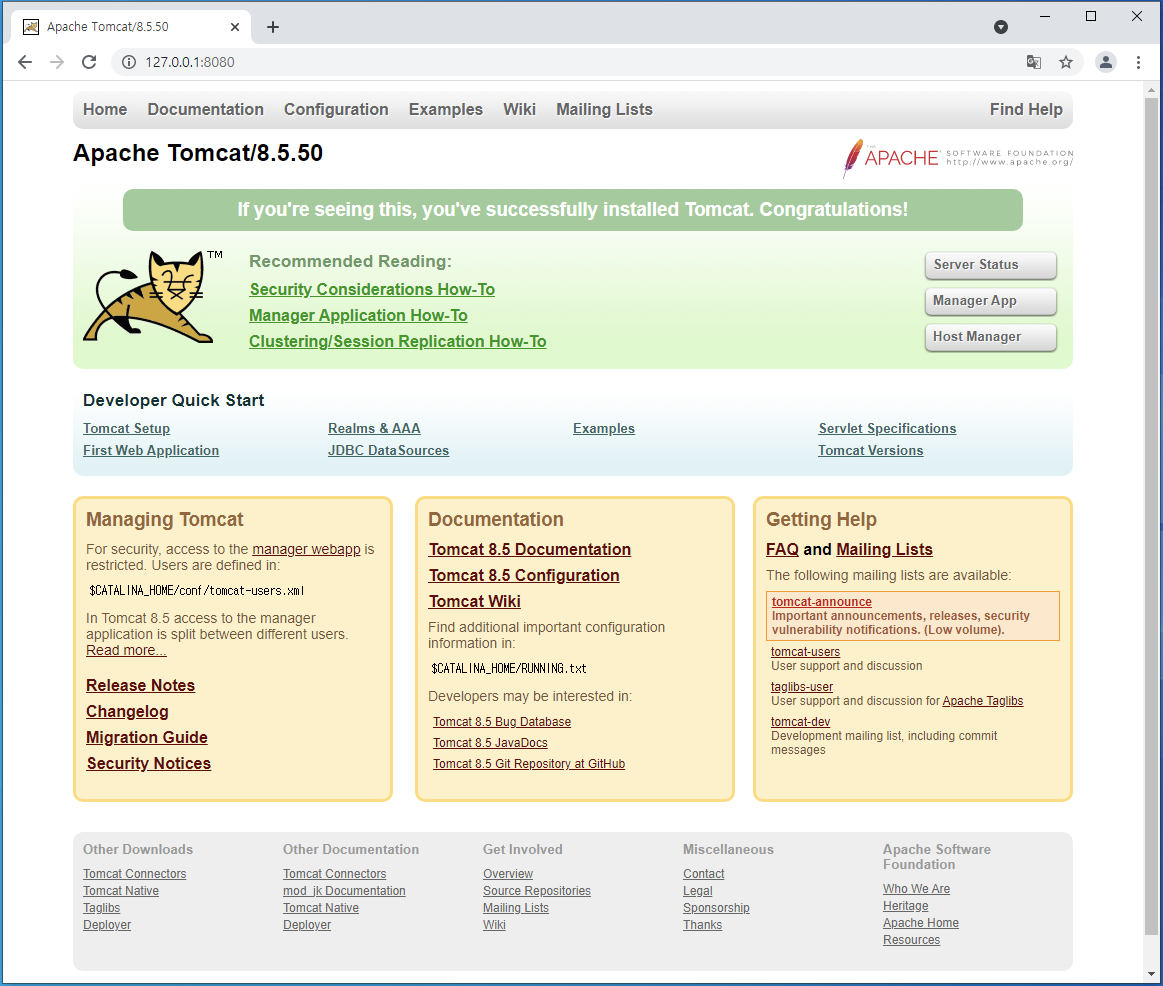
Task: Open Release Notes link
Action: [x=140, y=686]
